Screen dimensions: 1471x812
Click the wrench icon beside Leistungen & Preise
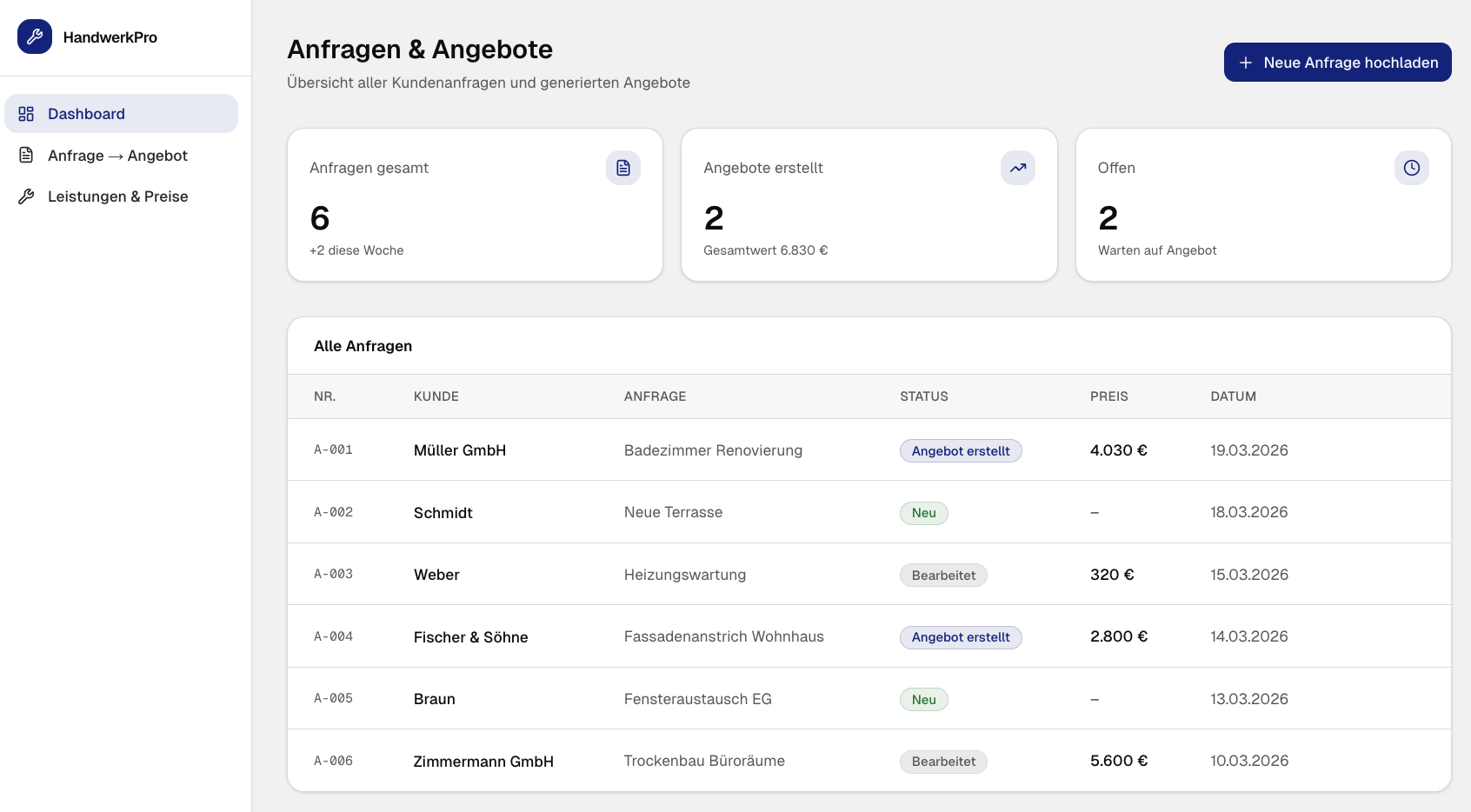26,196
